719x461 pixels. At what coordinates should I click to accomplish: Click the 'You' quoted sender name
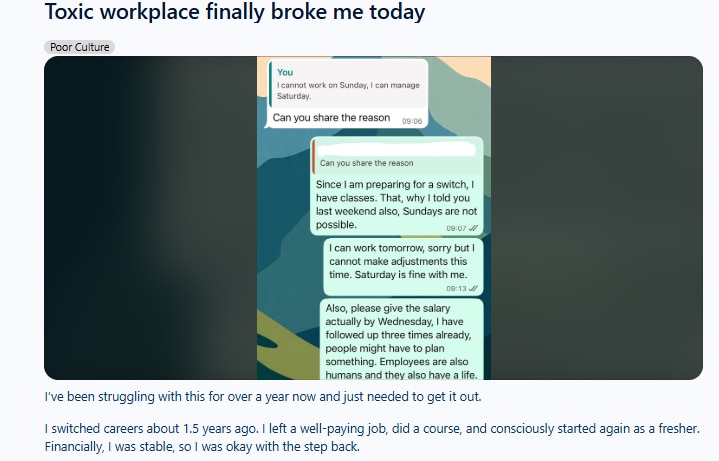tap(285, 72)
